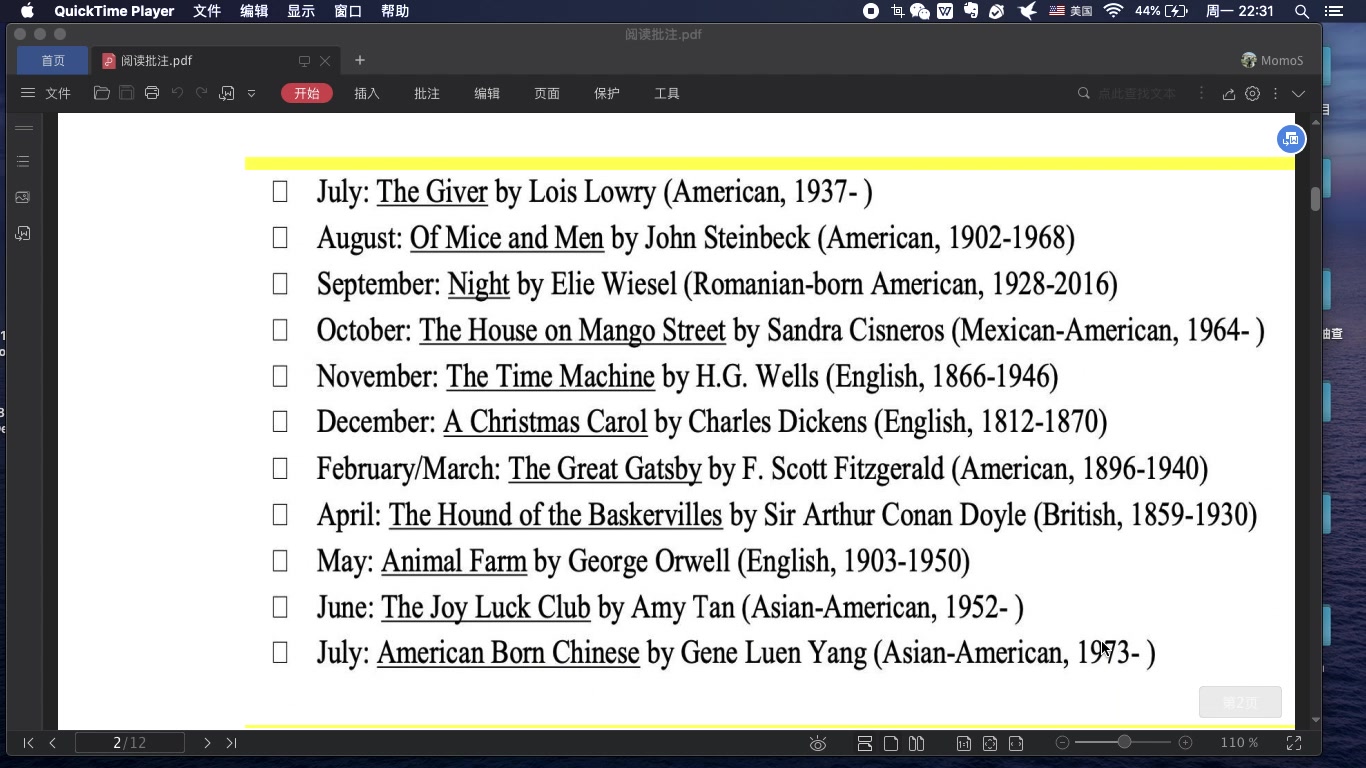Image resolution: width=1366 pixels, height=768 pixels.
Task: Toggle eye protection mode icon
Action: pos(818,743)
